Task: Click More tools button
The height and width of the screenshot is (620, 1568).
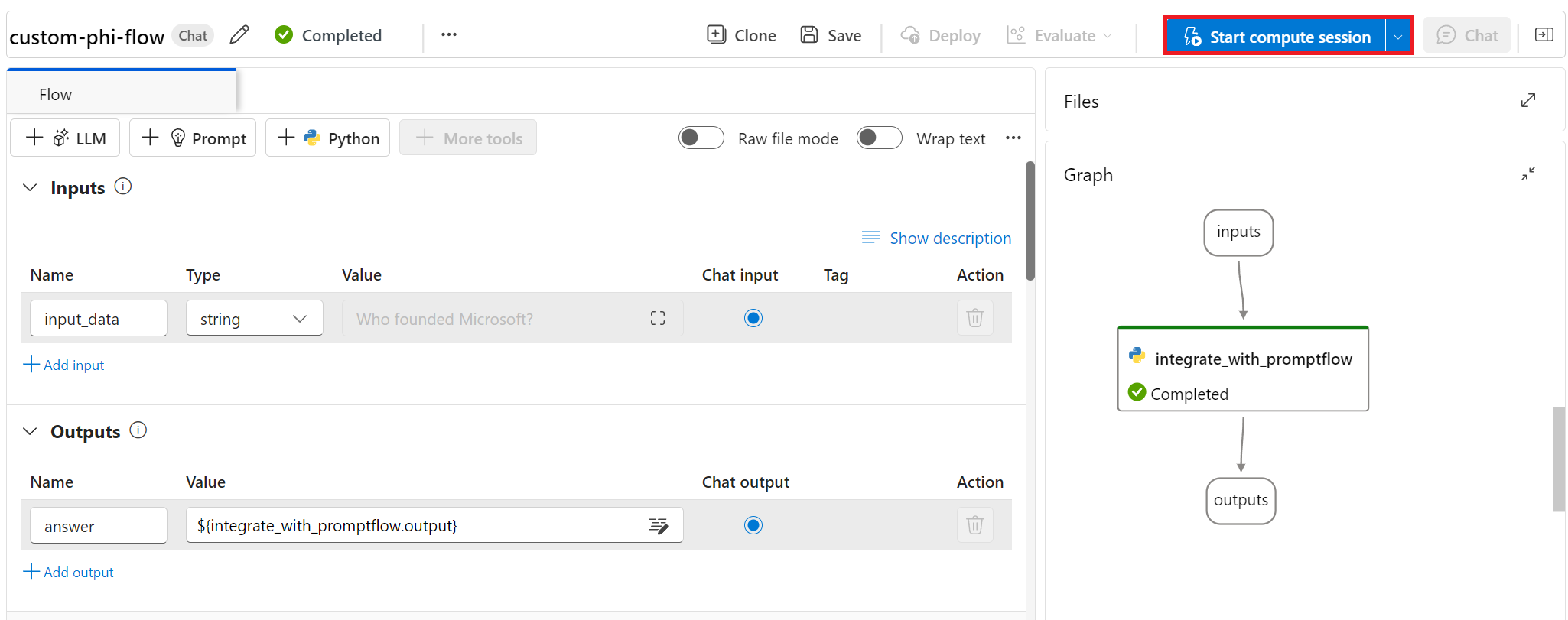Action: [x=468, y=138]
